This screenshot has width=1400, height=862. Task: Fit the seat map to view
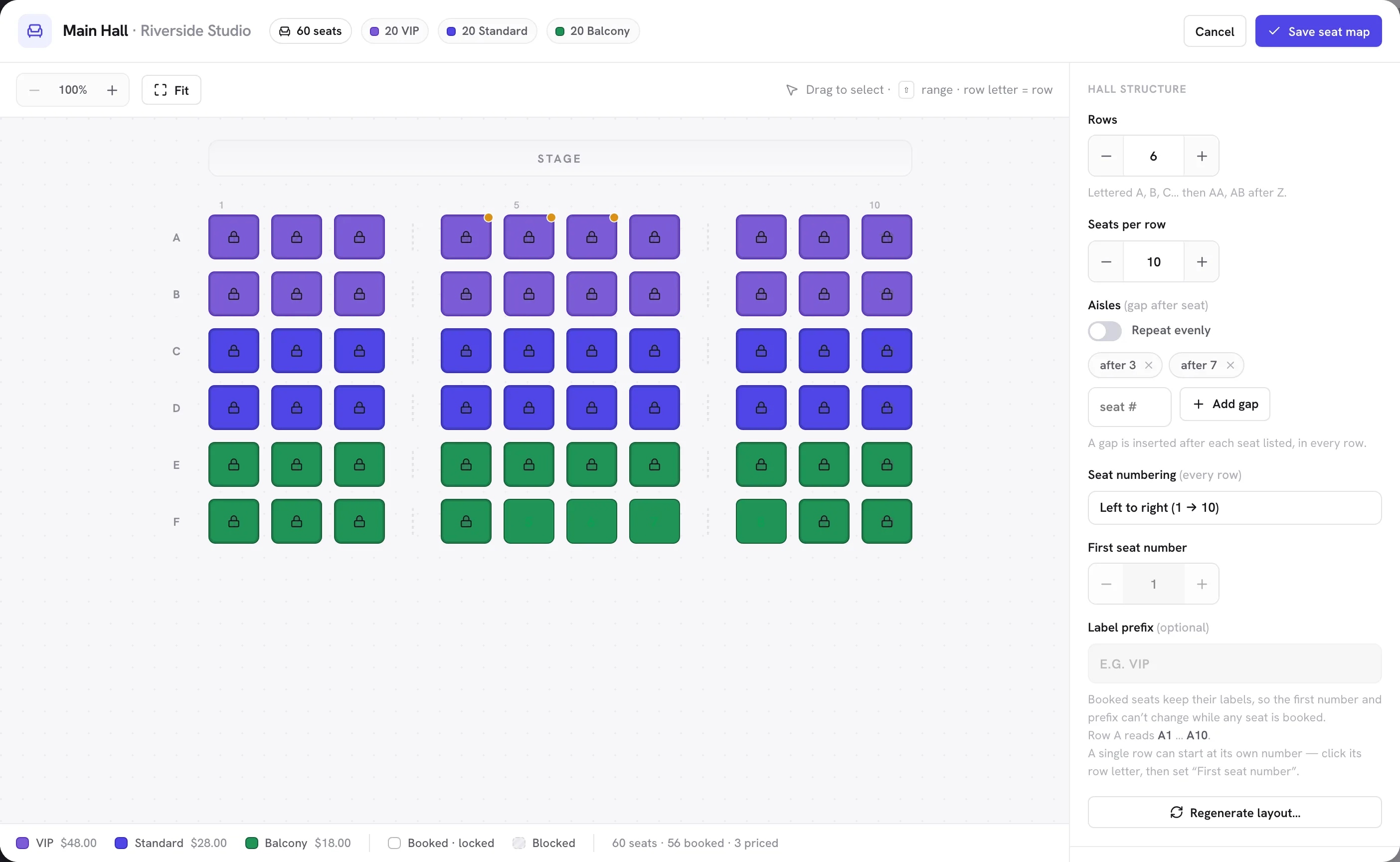[172, 90]
